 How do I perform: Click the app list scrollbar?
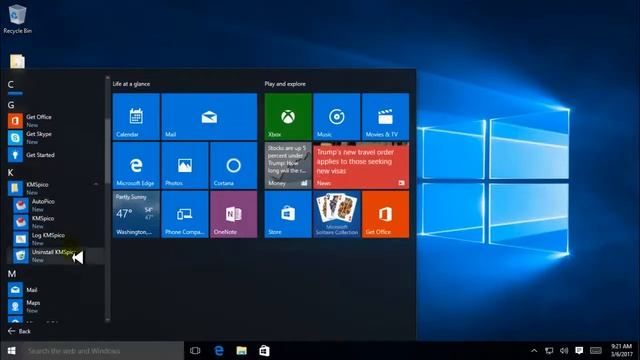click(107, 199)
